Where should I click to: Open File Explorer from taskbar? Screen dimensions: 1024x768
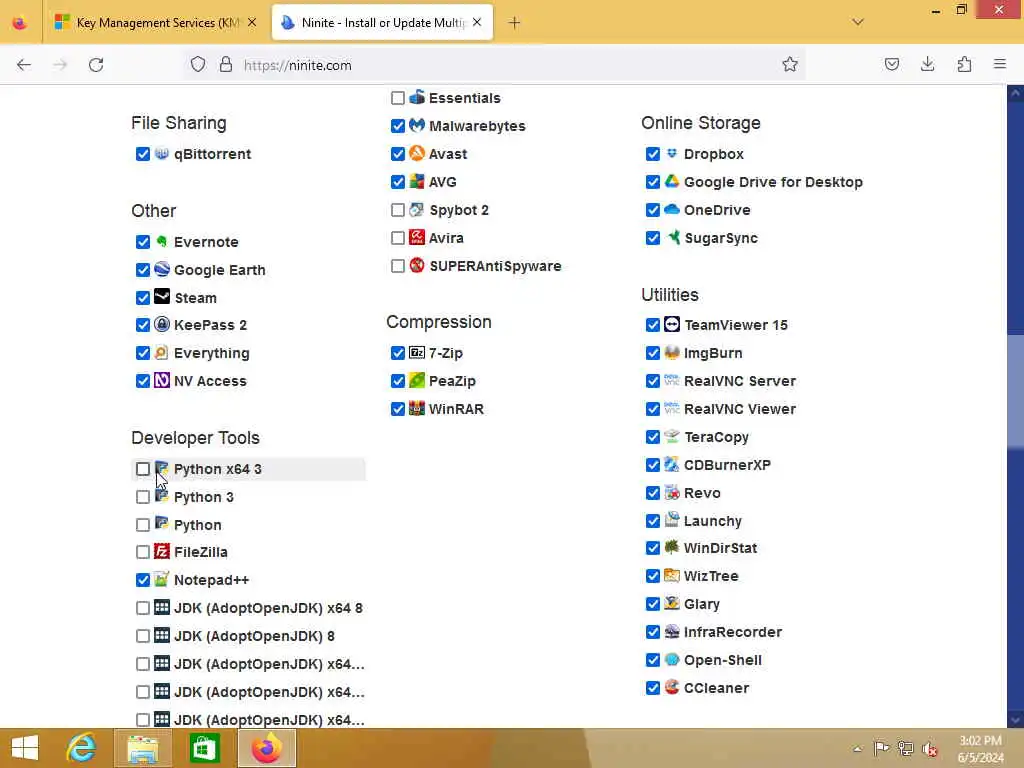coord(142,748)
